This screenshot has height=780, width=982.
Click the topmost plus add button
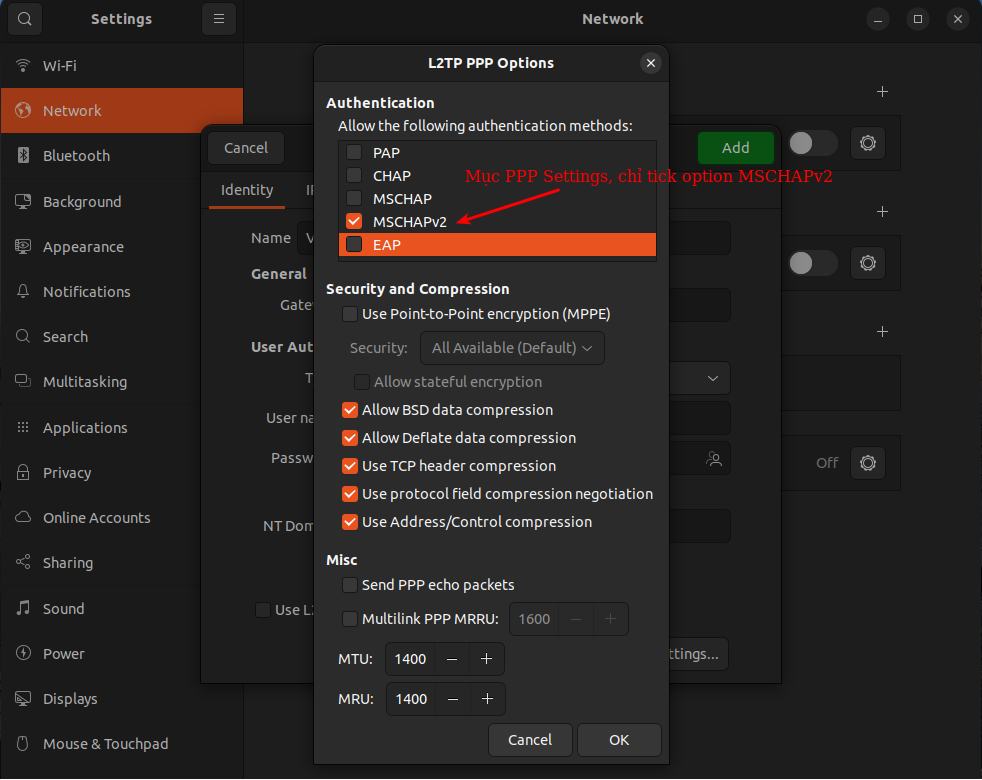(882, 91)
